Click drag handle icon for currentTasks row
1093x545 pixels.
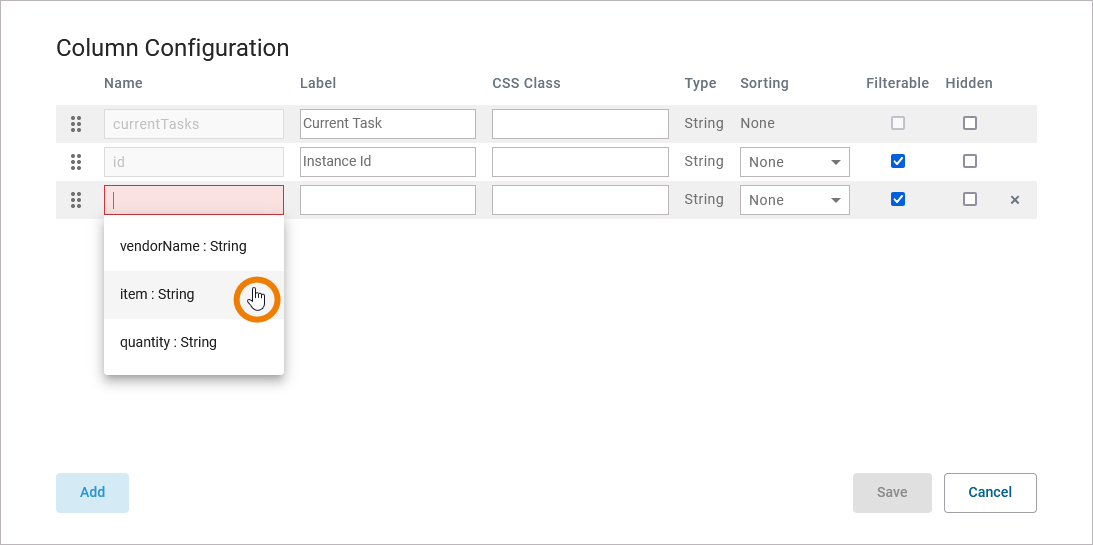(x=76, y=124)
